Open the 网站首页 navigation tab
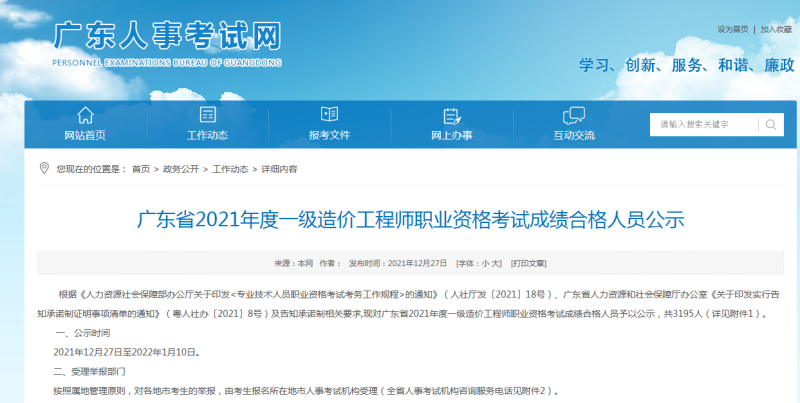Viewport: 800px width, 403px height. [85, 136]
